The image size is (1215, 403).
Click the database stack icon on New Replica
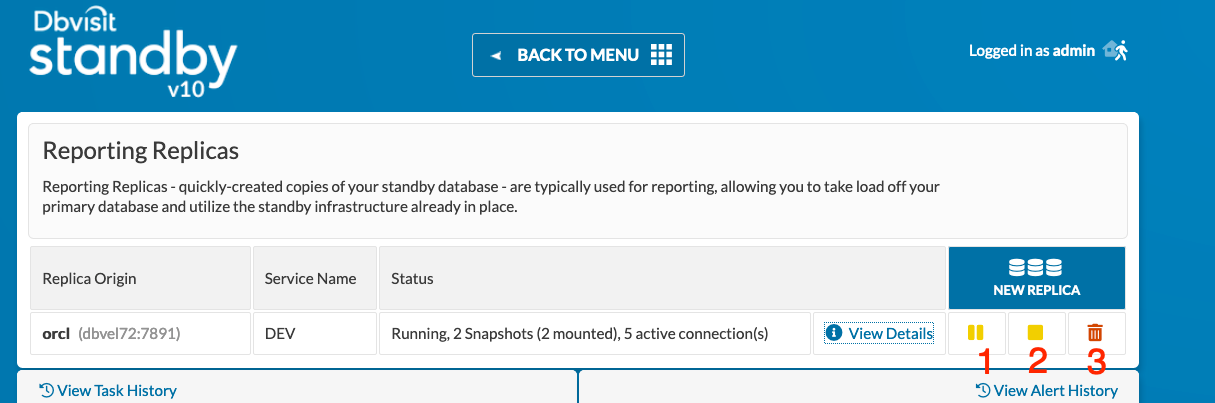pyautogui.click(x=1036, y=268)
